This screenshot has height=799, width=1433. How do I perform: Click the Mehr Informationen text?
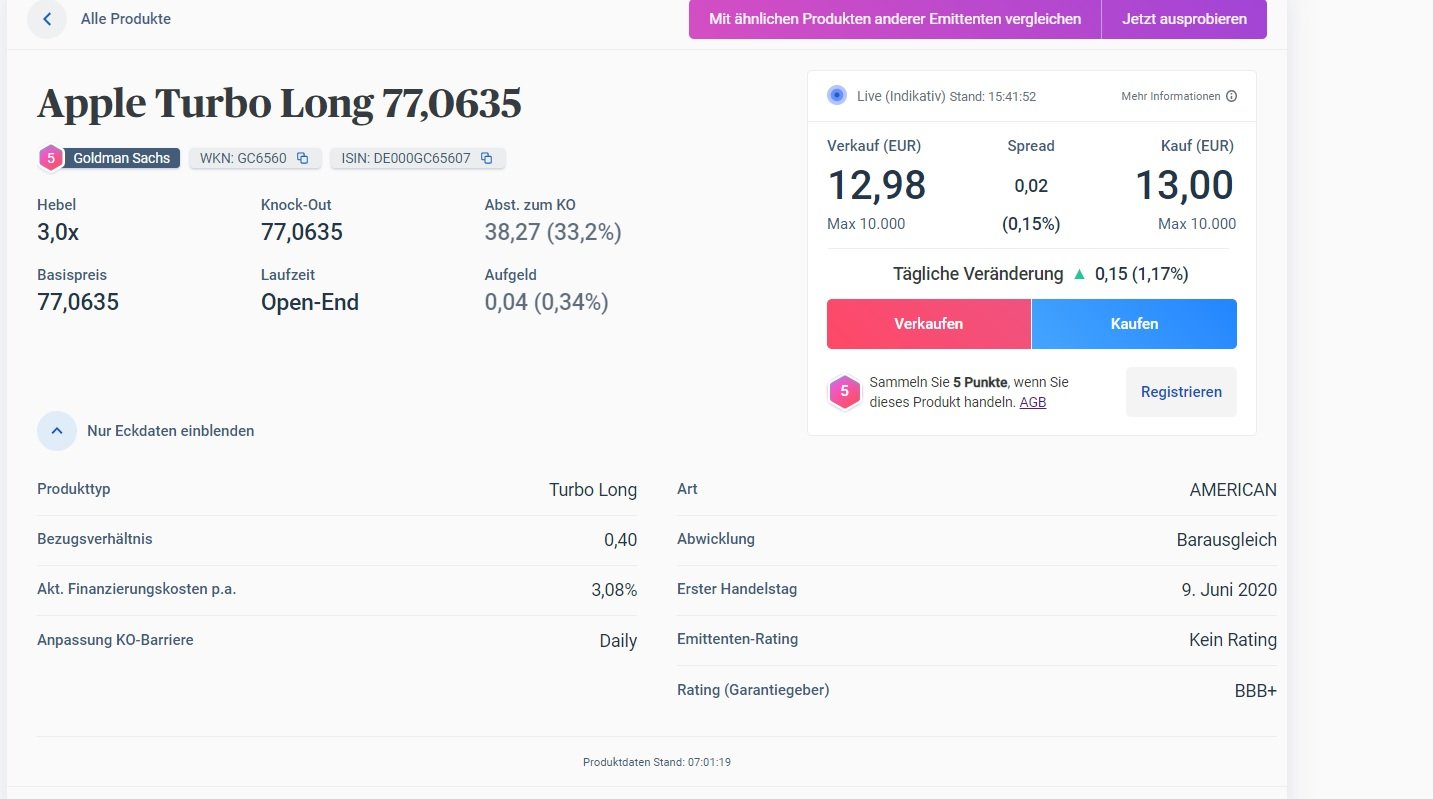coord(1170,97)
